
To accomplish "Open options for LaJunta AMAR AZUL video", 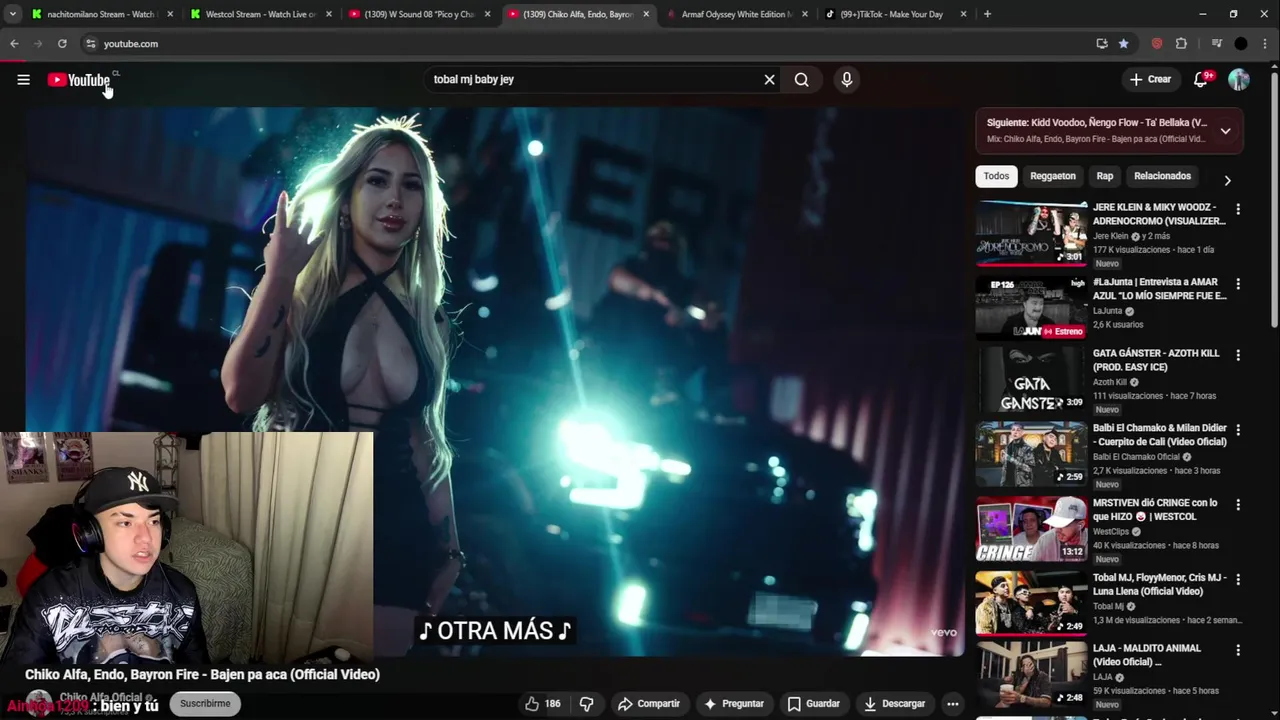I will click(x=1238, y=284).
